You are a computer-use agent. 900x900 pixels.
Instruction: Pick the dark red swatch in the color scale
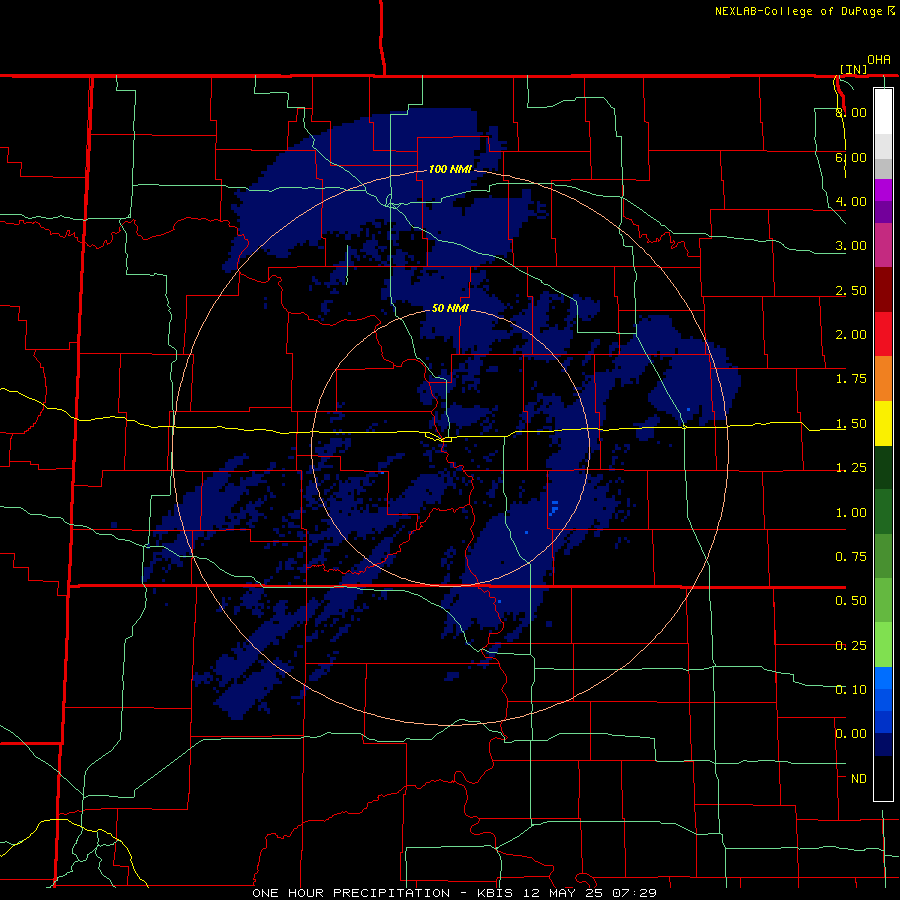pyautogui.click(x=883, y=290)
